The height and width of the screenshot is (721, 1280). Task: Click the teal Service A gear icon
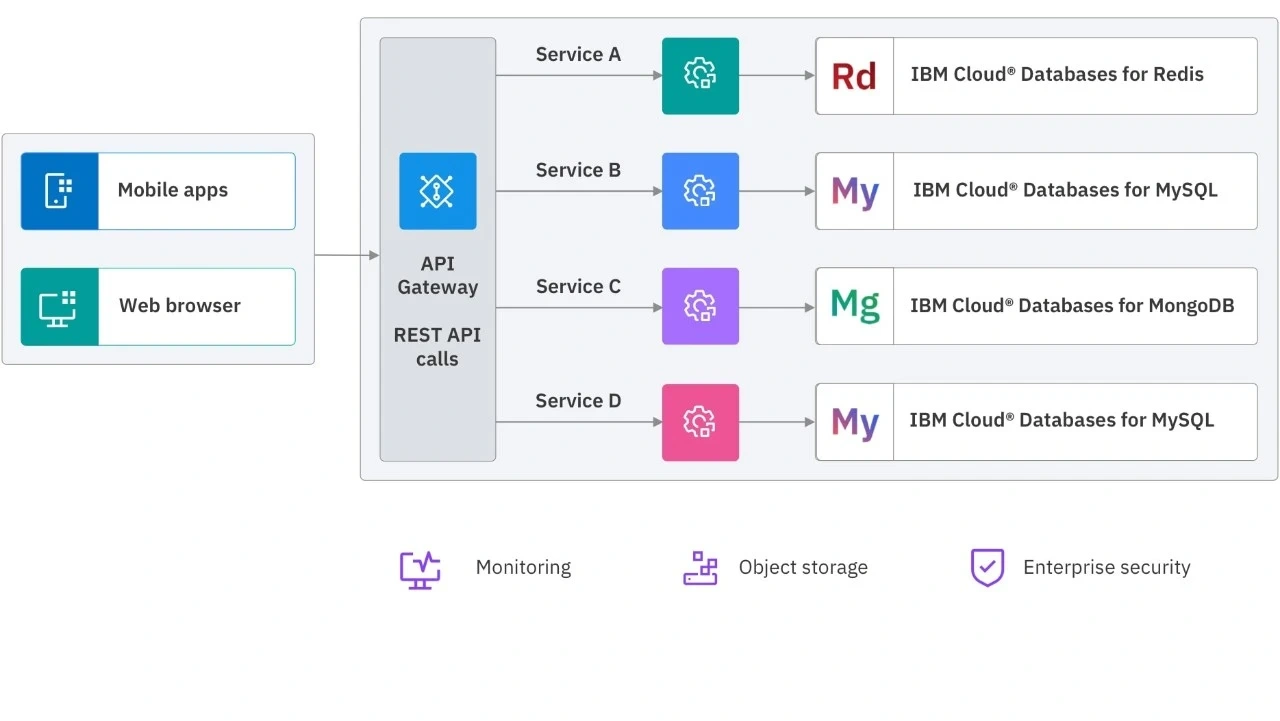coord(700,76)
